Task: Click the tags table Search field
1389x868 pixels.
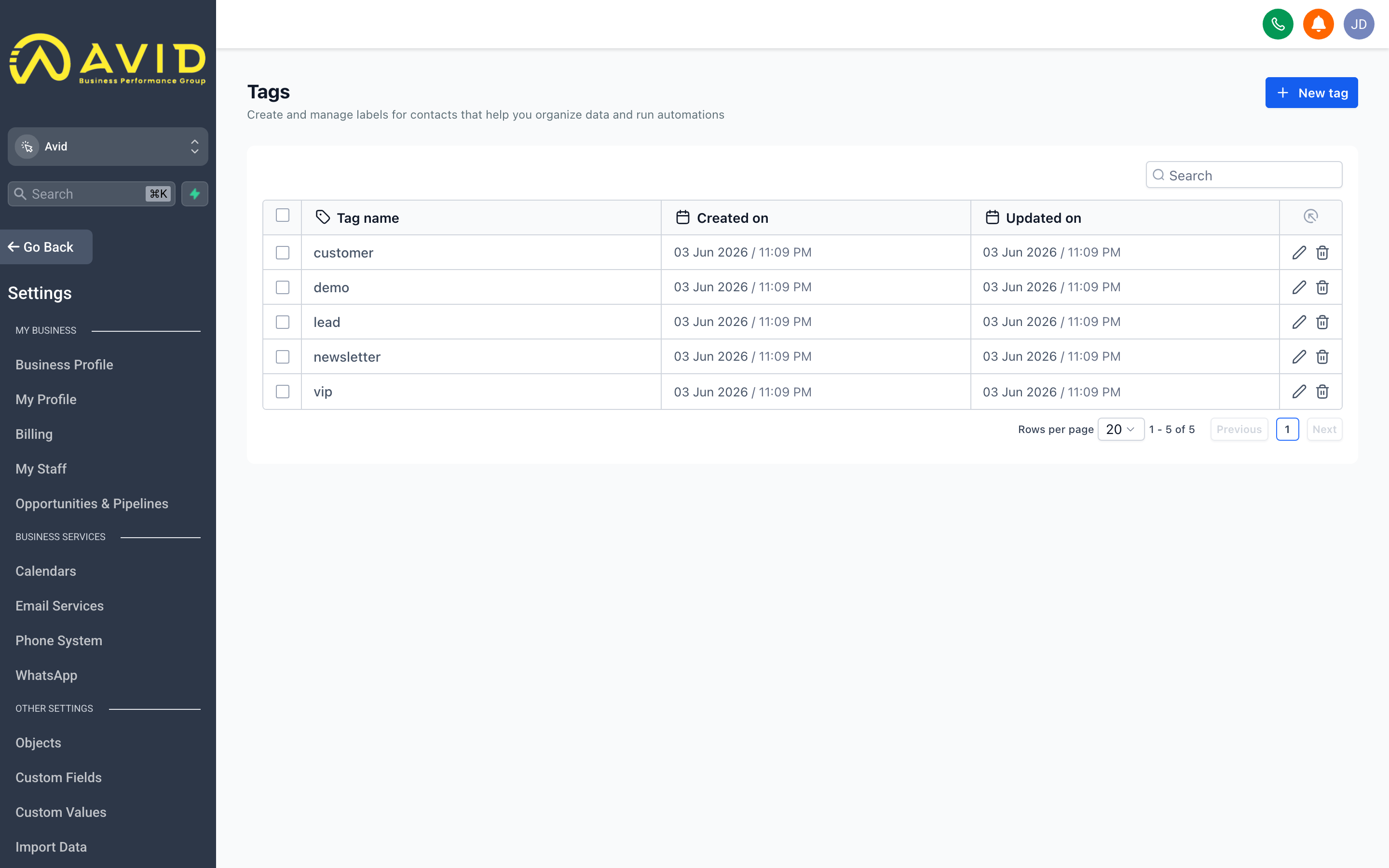Action: pyautogui.click(x=1244, y=175)
